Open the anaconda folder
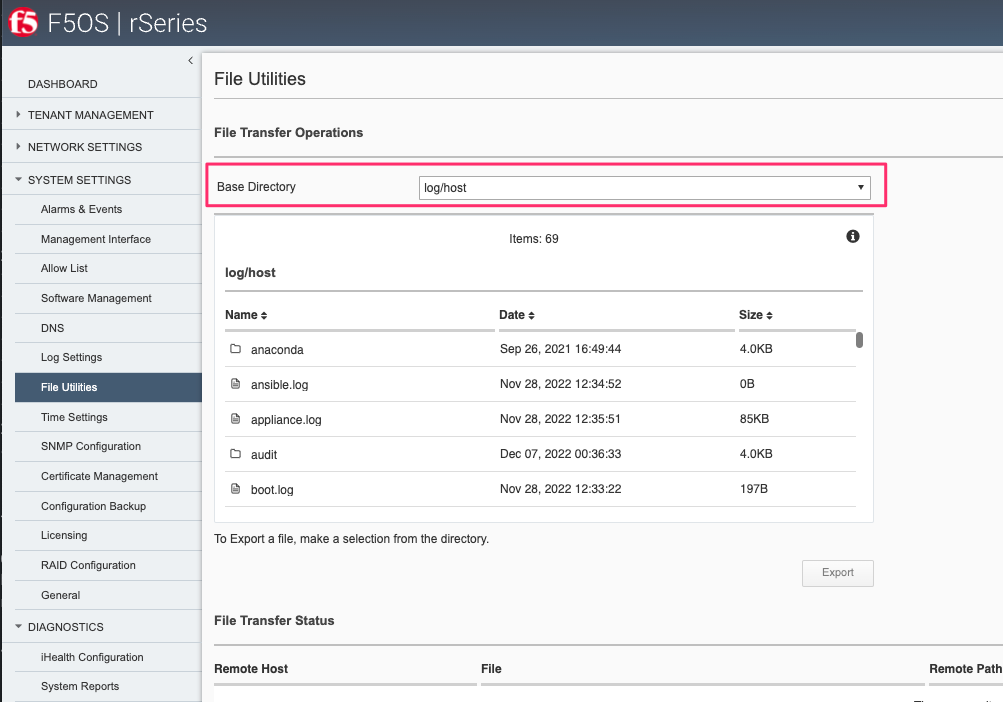Viewport: 1003px width, 702px height. [277, 349]
